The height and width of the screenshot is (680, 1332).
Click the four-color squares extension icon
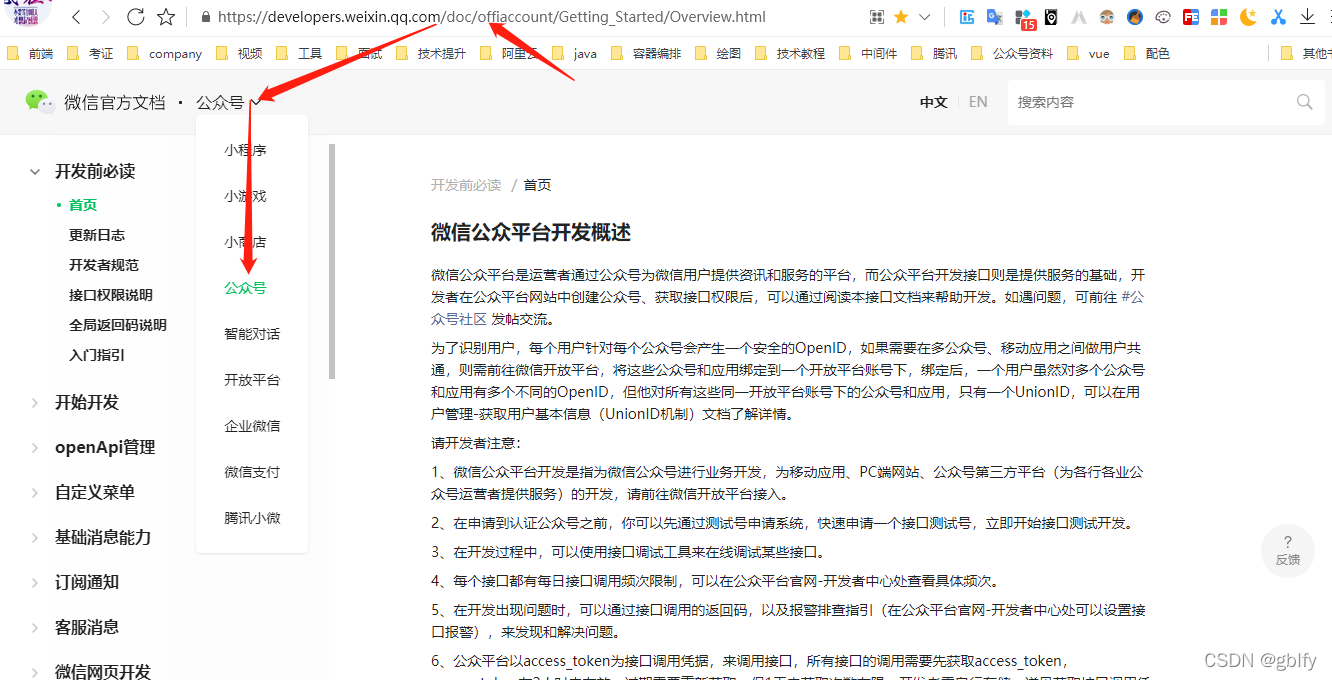(x=1219, y=17)
